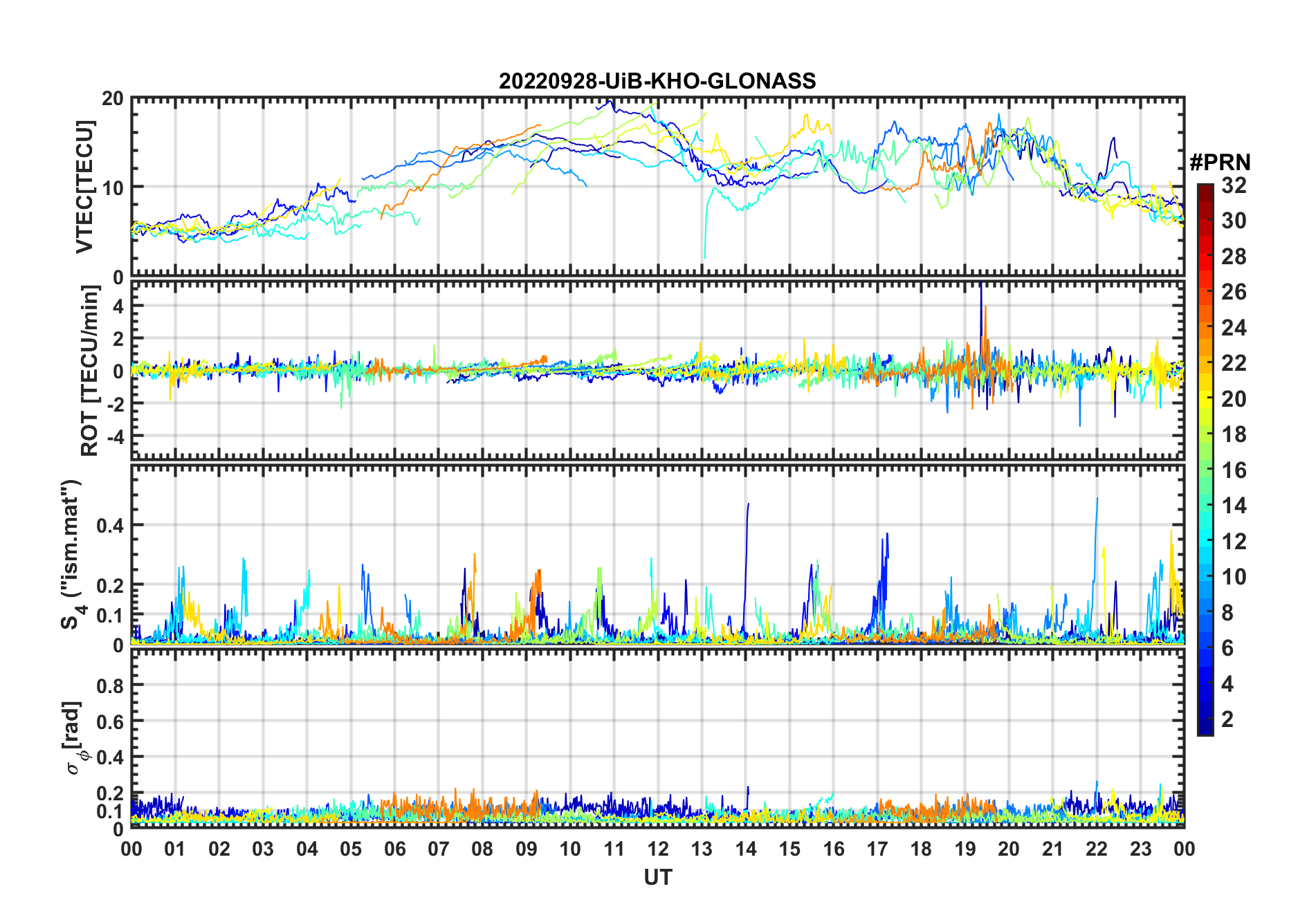The height and width of the screenshot is (920, 1316).
Task: Select the 0.4 tick on S4 axis
Action: 110,525
